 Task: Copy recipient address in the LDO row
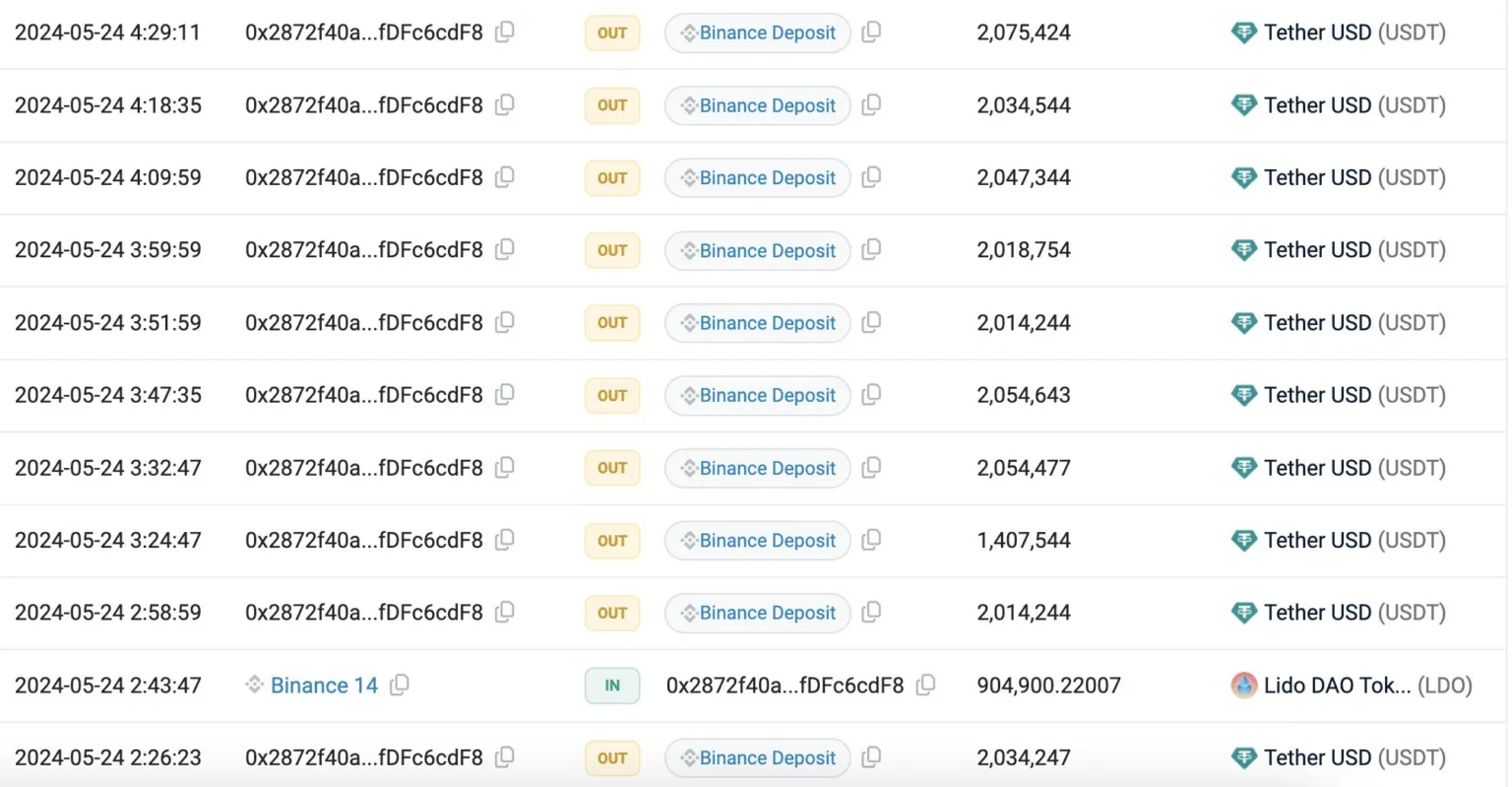point(925,685)
